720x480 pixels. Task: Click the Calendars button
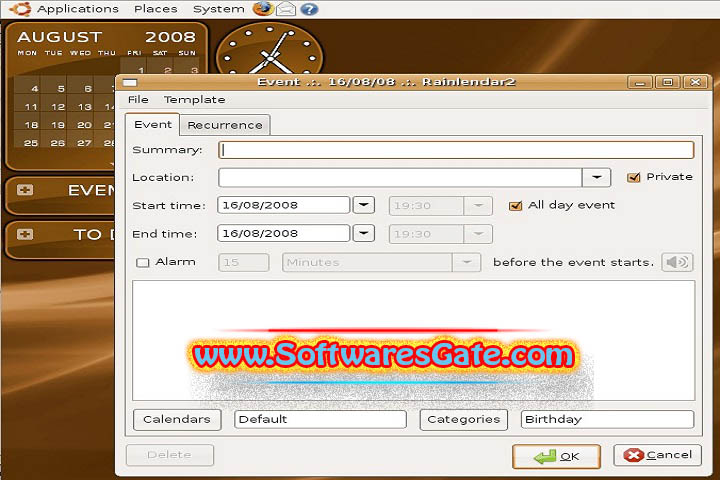coord(177,419)
